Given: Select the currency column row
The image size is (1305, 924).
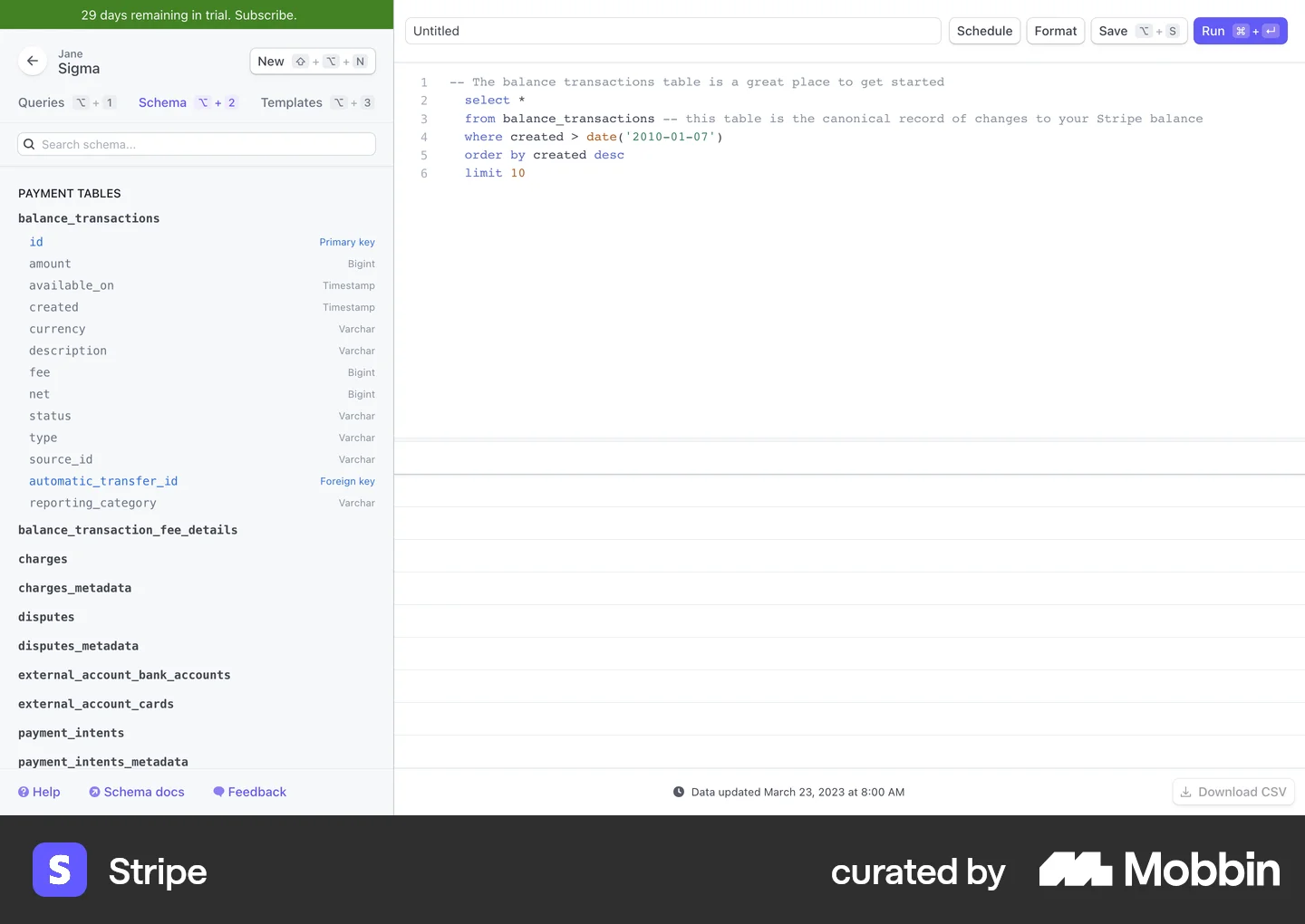Looking at the screenshot, I should click(201, 329).
